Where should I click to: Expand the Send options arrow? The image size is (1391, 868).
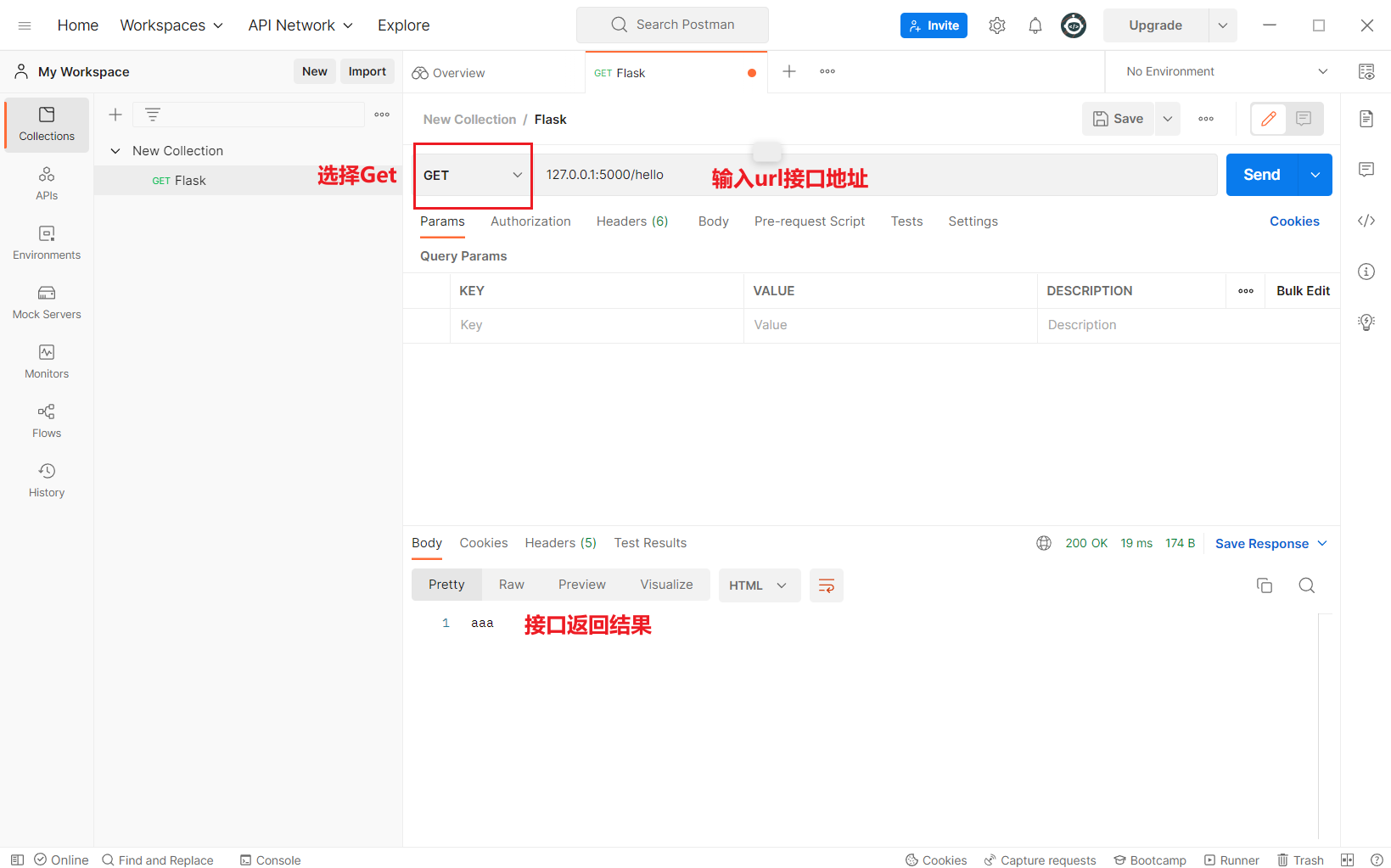point(1315,175)
